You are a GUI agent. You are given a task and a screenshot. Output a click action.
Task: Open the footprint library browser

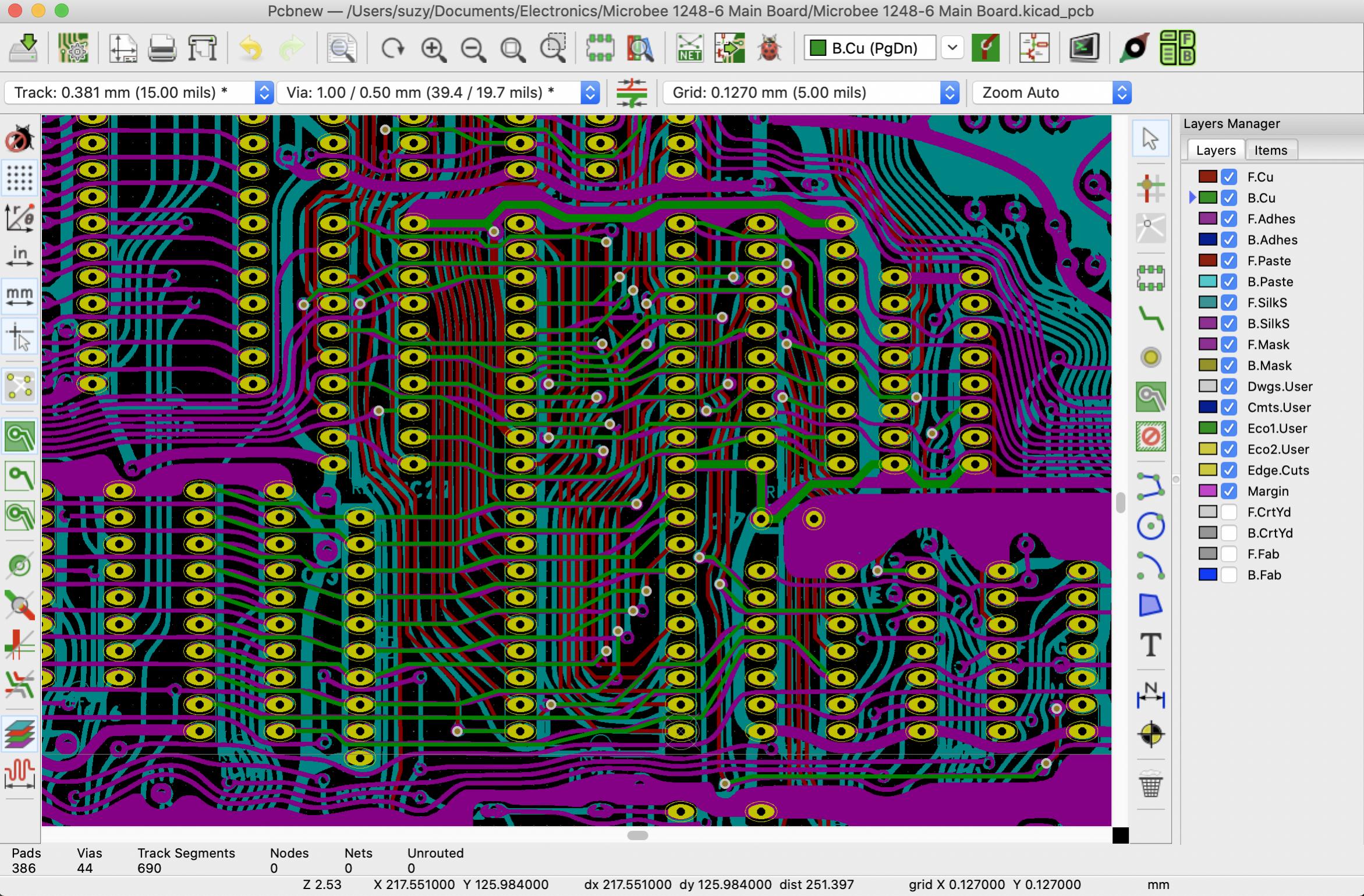[x=640, y=48]
